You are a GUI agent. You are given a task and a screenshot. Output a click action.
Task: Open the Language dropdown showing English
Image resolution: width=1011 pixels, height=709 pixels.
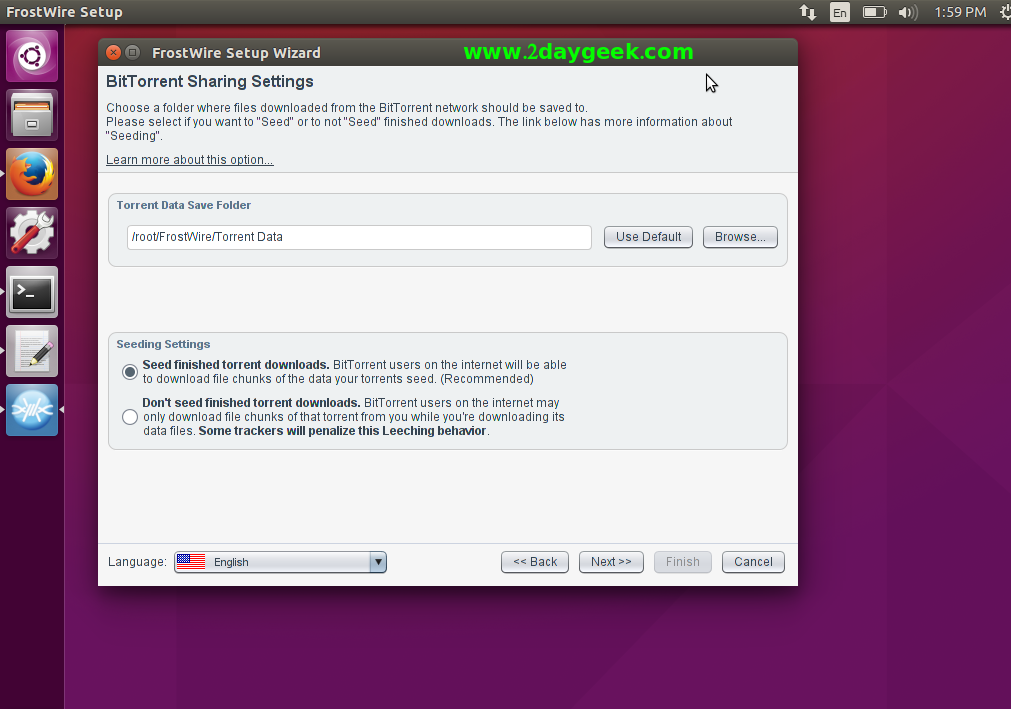(x=280, y=562)
